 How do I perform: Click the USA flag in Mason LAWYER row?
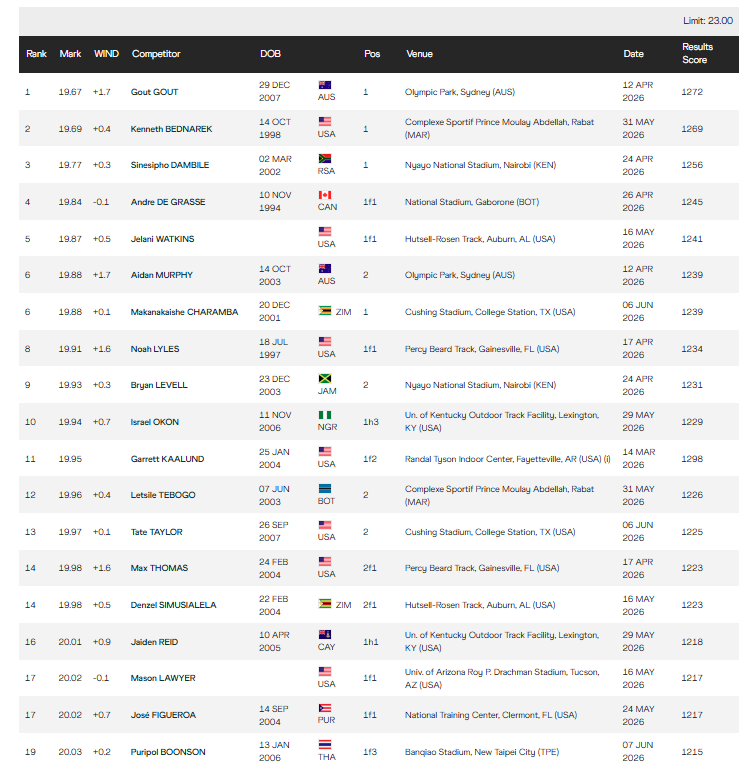point(324,672)
